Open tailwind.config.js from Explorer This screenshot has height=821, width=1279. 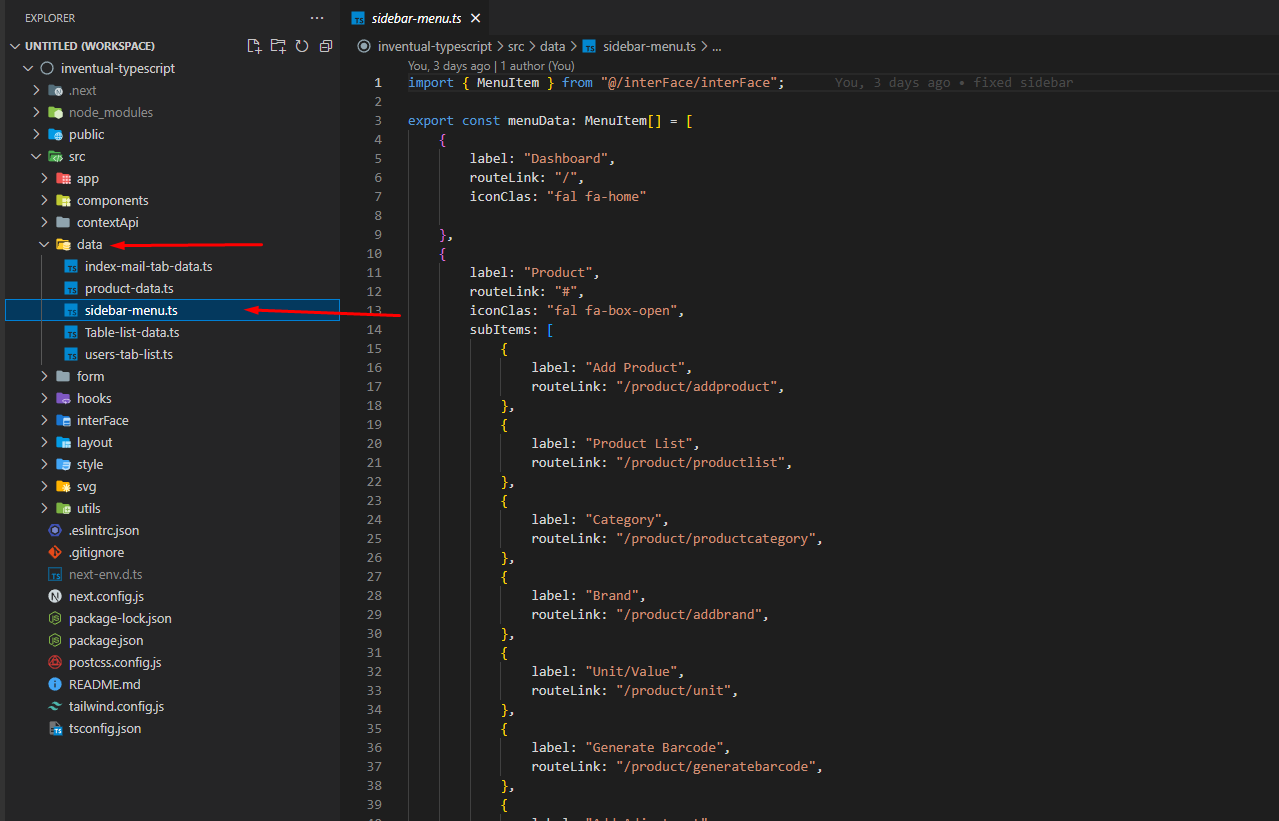coord(116,706)
